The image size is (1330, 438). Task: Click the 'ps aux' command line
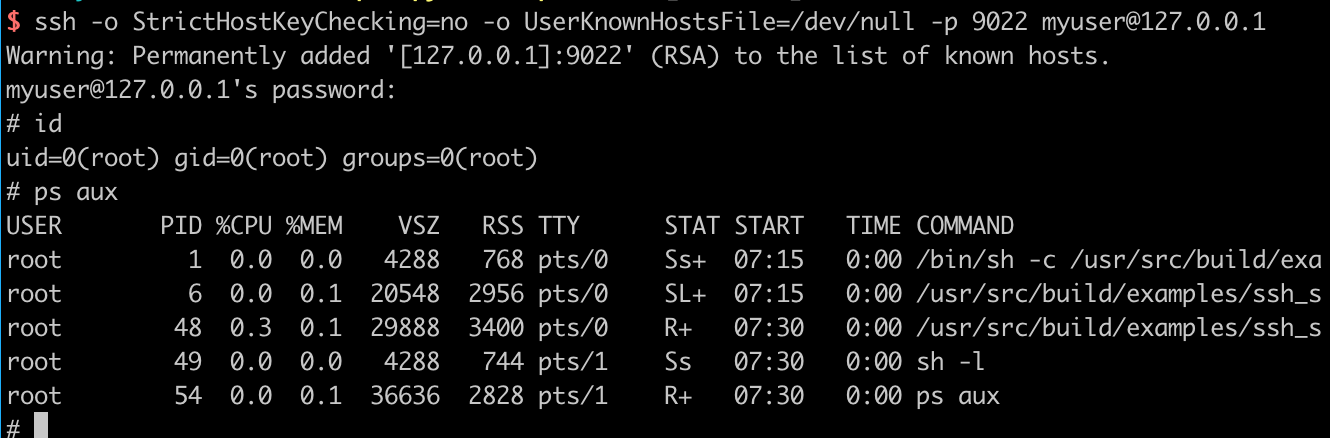62,192
